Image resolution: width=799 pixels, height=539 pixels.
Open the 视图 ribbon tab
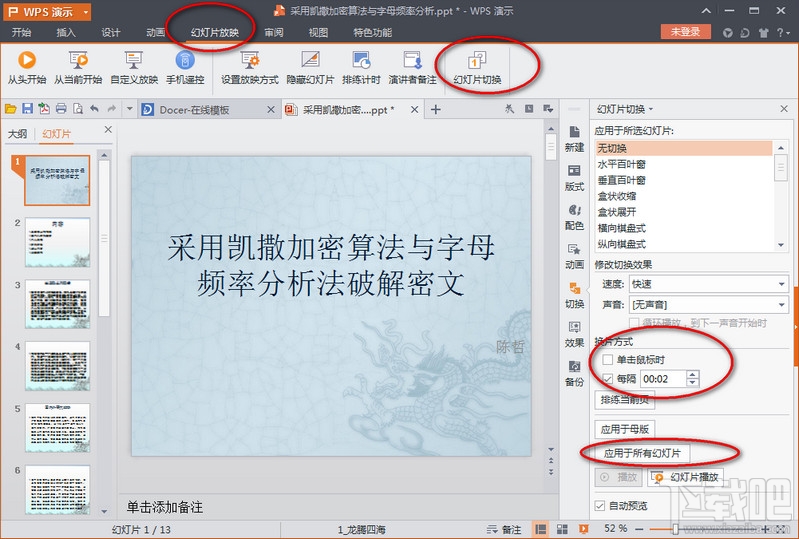click(x=318, y=32)
